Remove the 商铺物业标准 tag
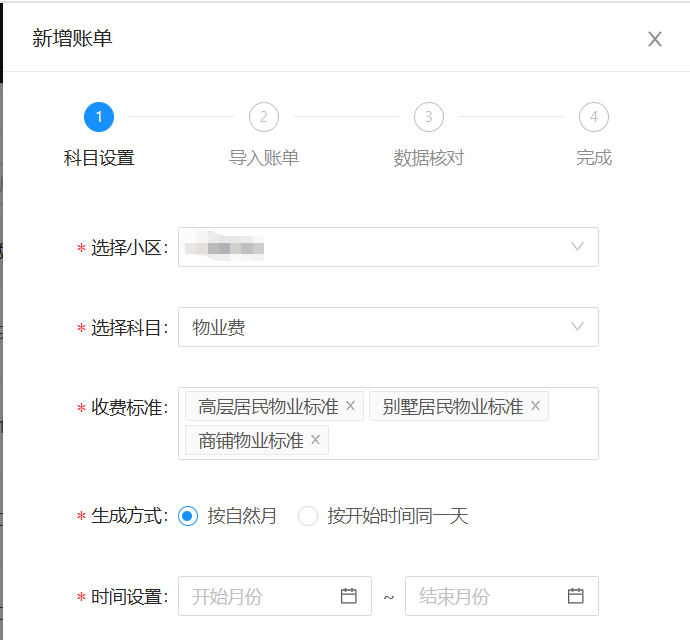This screenshot has width=690, height=640. (x=315, y=440)
